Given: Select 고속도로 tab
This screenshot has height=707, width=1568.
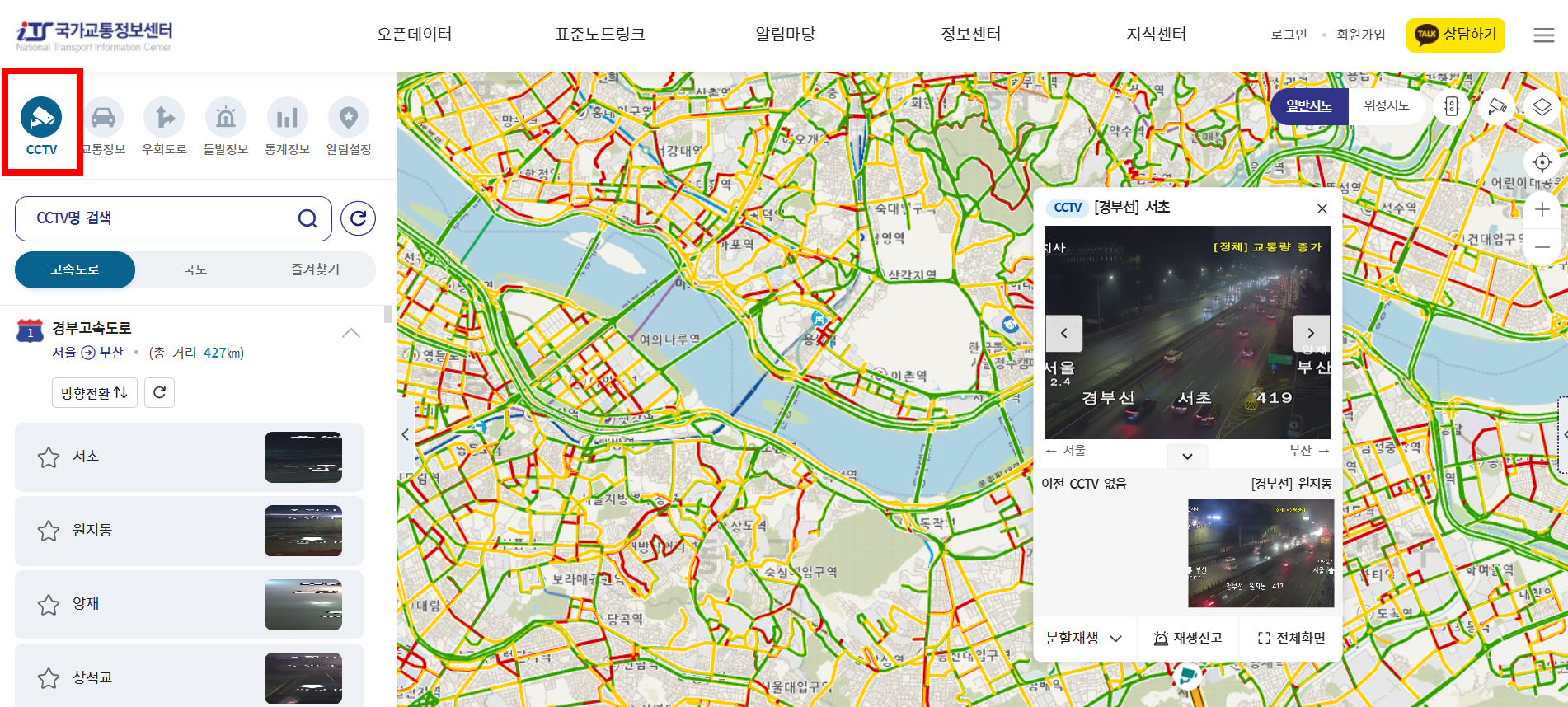Looking at the screenshot, I should click(75, 269).
